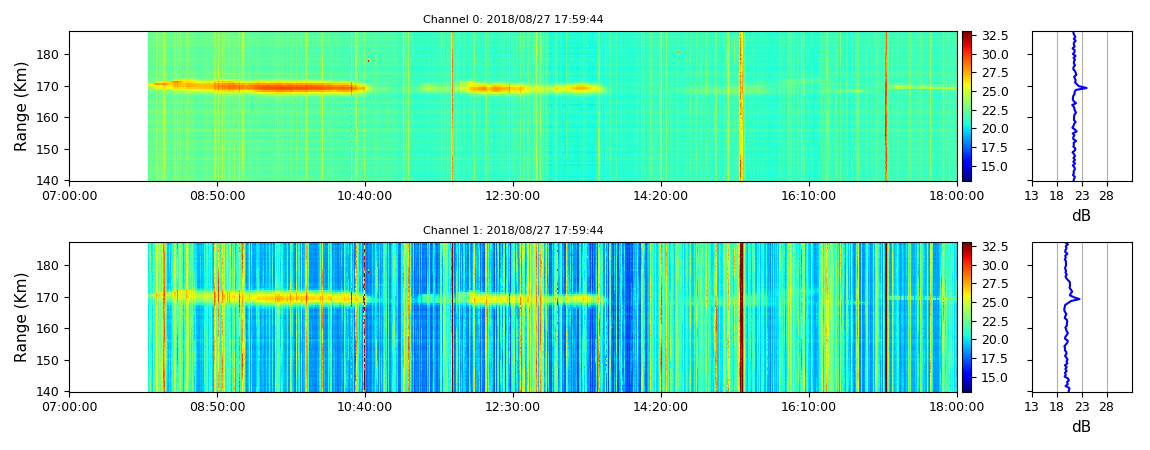Viewport: 1150px width, 450px height.
Task: Click the '18:00:00' tick on Channel 0 axis
Action: [957, 196]
